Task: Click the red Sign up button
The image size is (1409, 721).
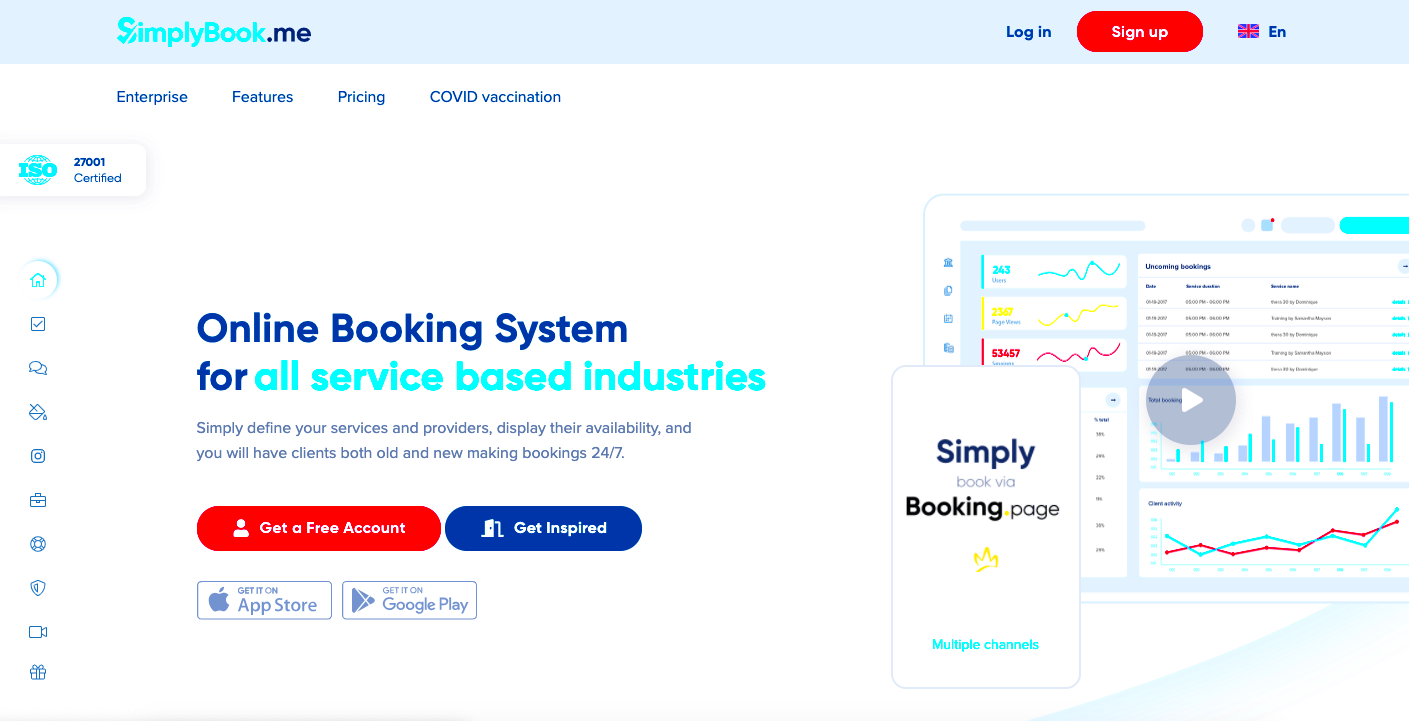Action: point(1139,32)
